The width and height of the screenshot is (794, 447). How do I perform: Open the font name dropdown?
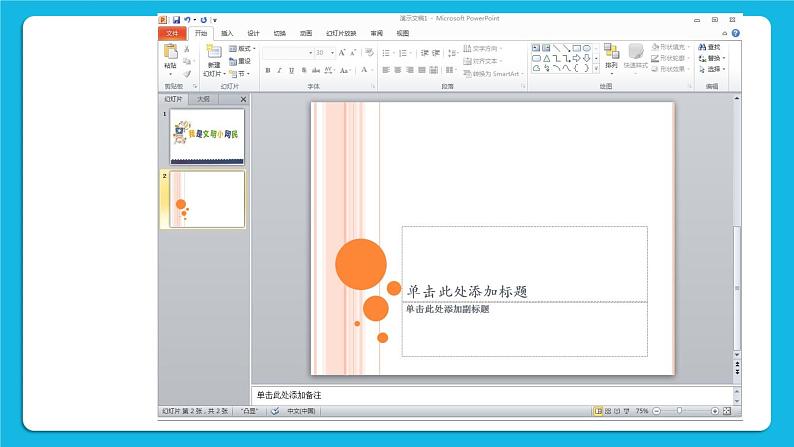click(310, 53)
